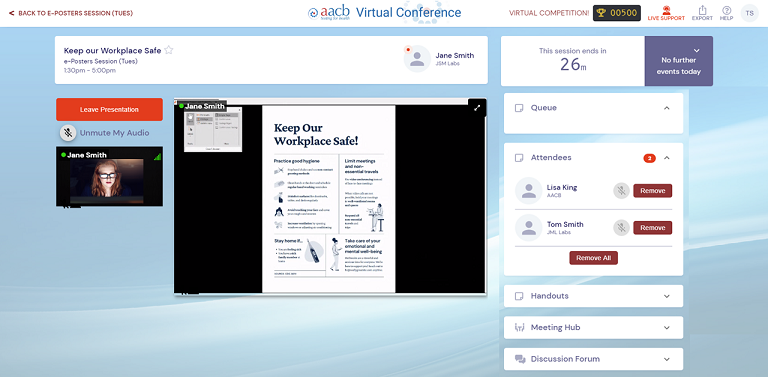Viewport: 768px width, 377px height.
Task: Toggle Lisa King's microphone mute
Action: point(621,191)
